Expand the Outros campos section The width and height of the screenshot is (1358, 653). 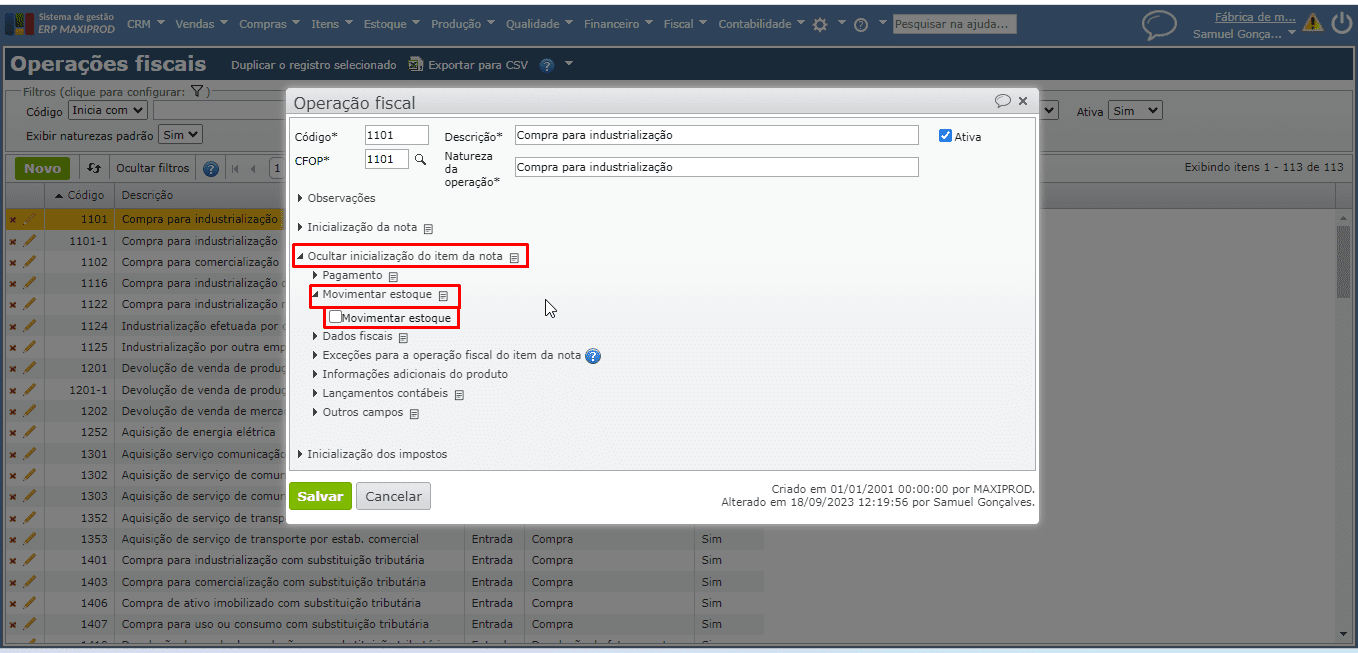pyautogui.click(x=358, y=412)
